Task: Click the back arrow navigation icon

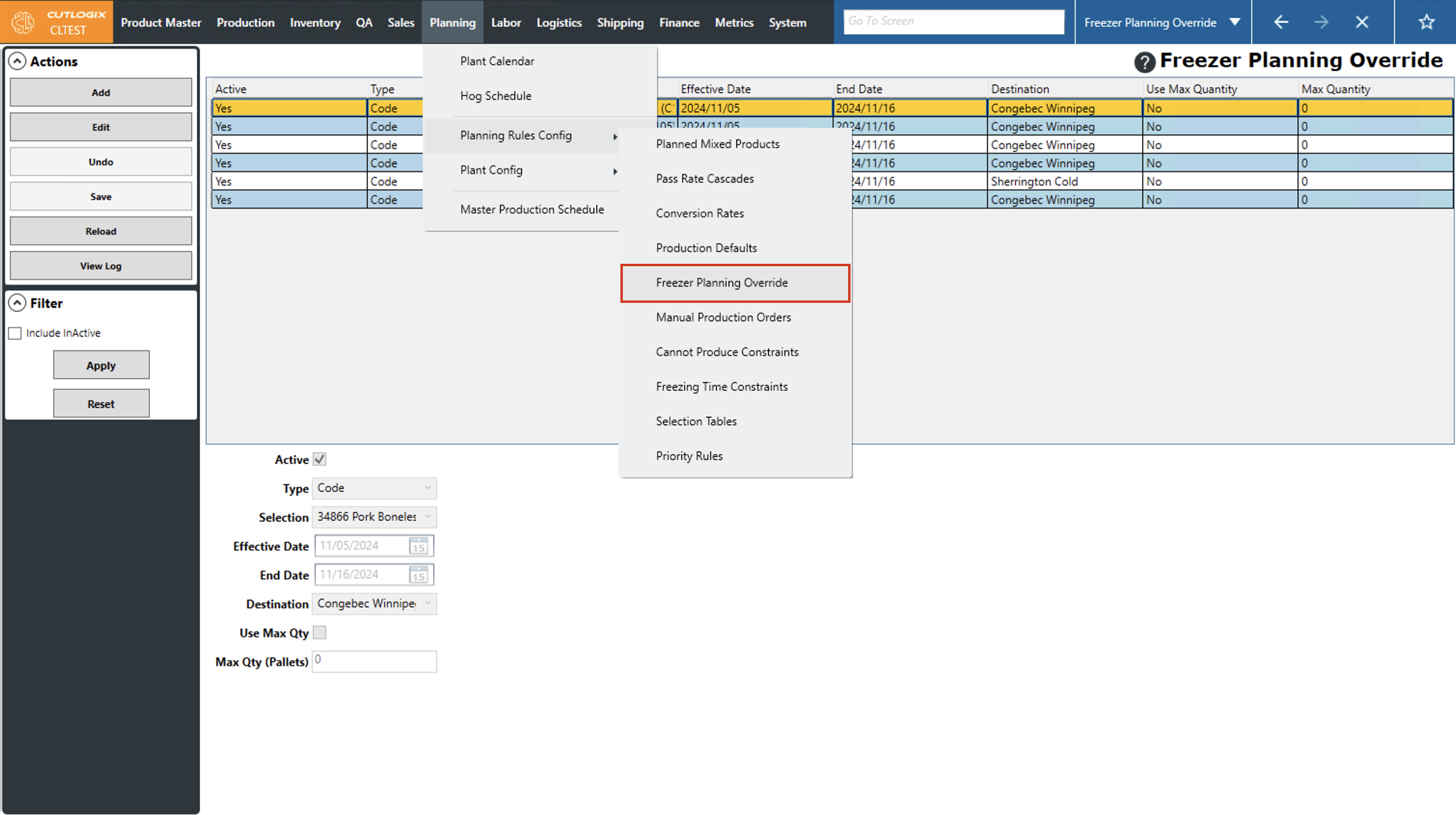Action: tap(1281, 22)
